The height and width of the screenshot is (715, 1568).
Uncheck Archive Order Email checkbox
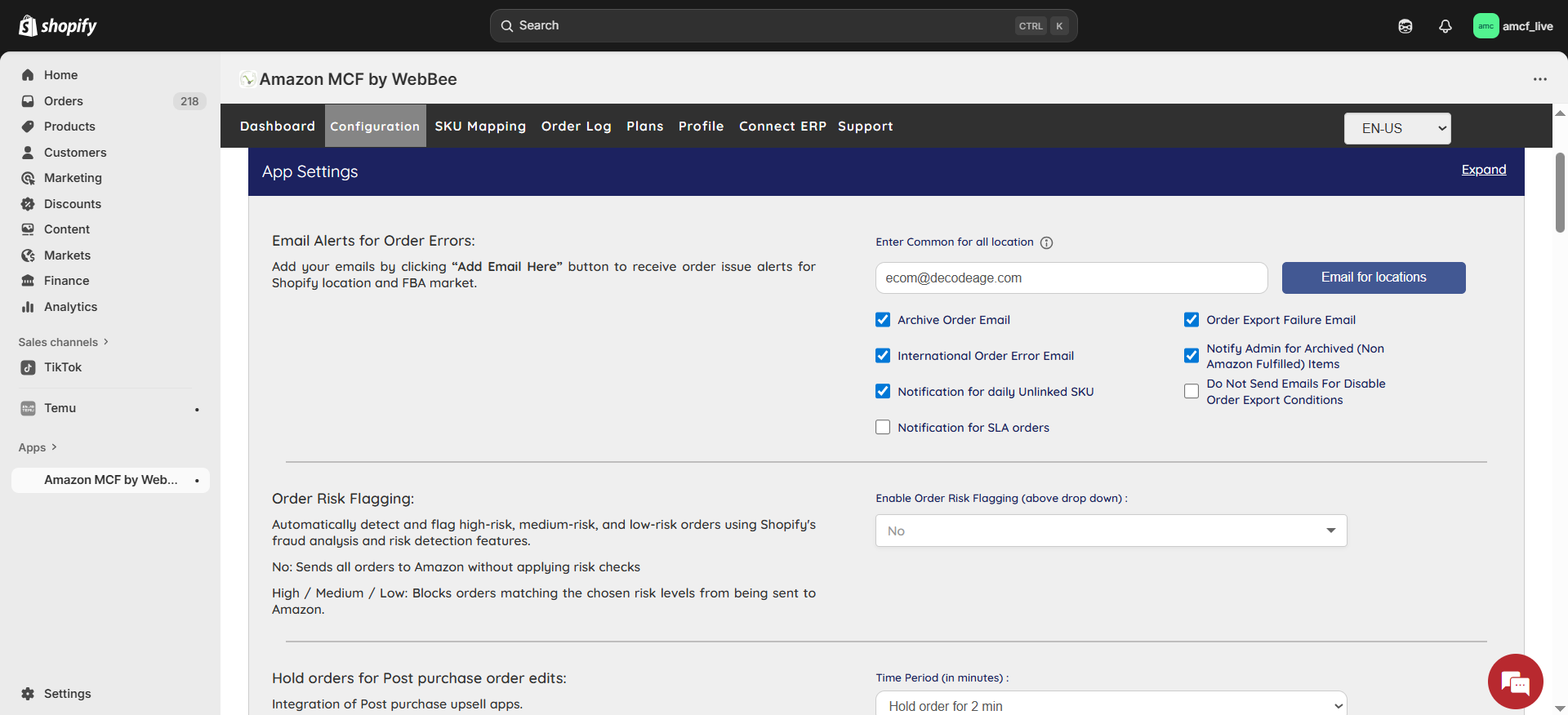click(x=883, y=320)
